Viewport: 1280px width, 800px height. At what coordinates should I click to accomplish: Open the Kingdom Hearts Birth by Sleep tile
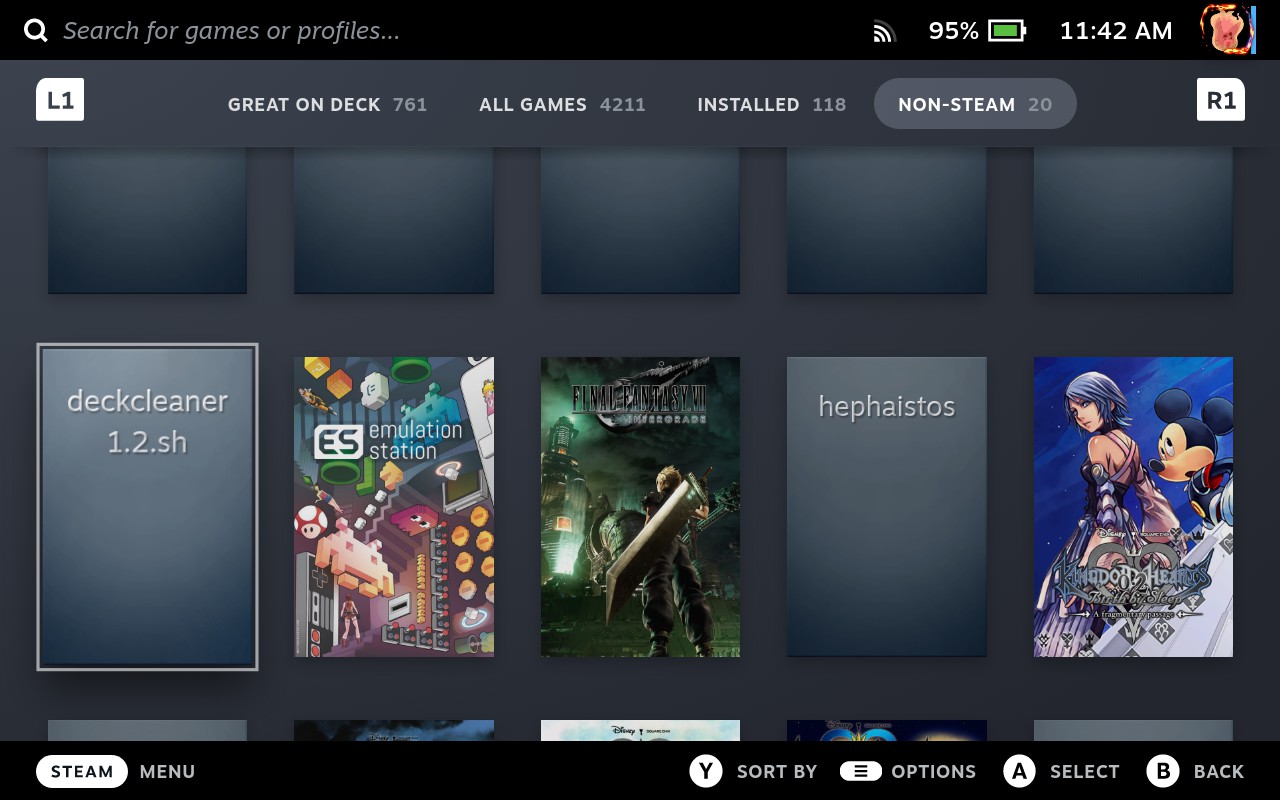(1133, 507)
